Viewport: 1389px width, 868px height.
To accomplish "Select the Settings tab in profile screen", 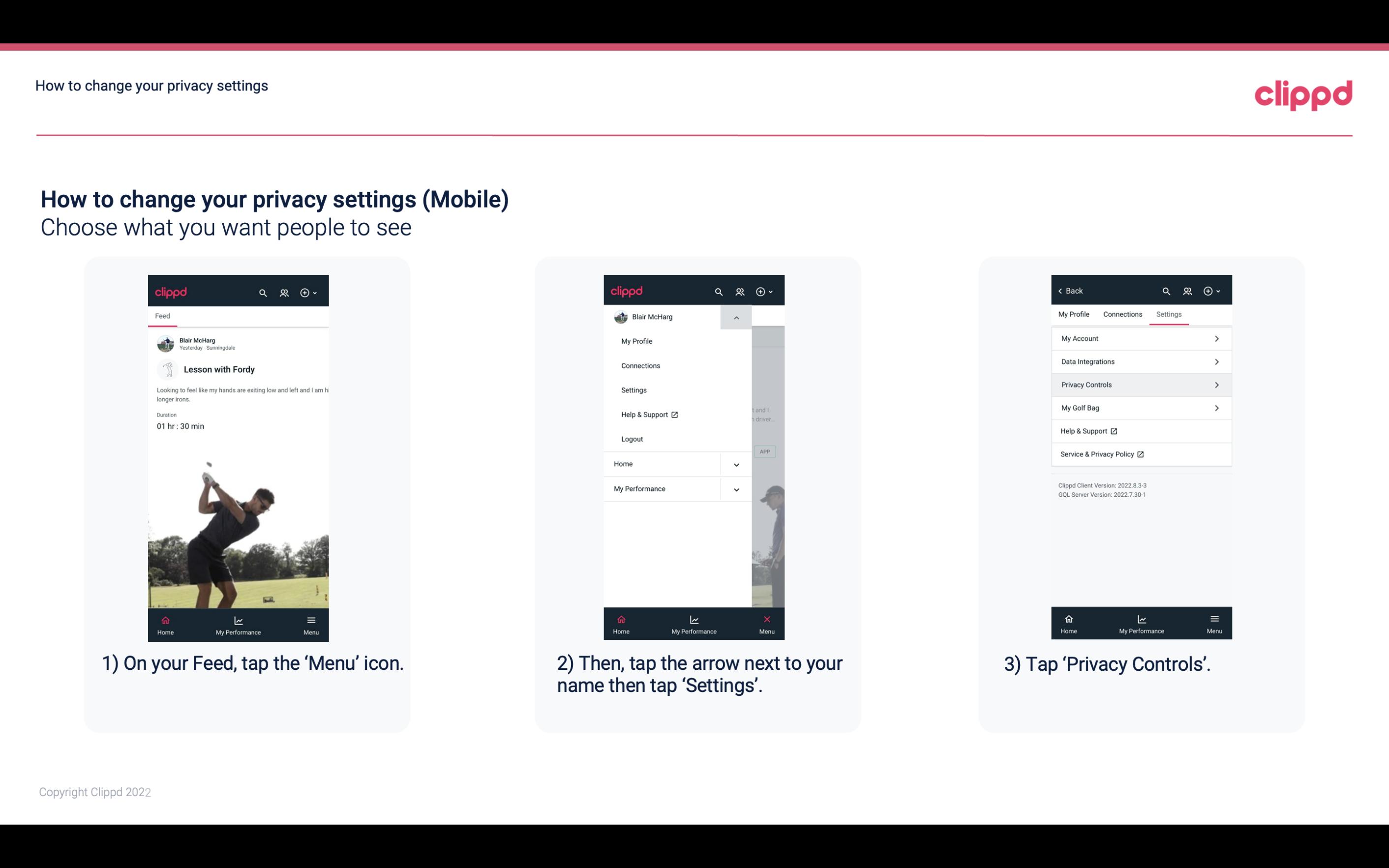I will pyautogui.click(x=1169, y=314).
